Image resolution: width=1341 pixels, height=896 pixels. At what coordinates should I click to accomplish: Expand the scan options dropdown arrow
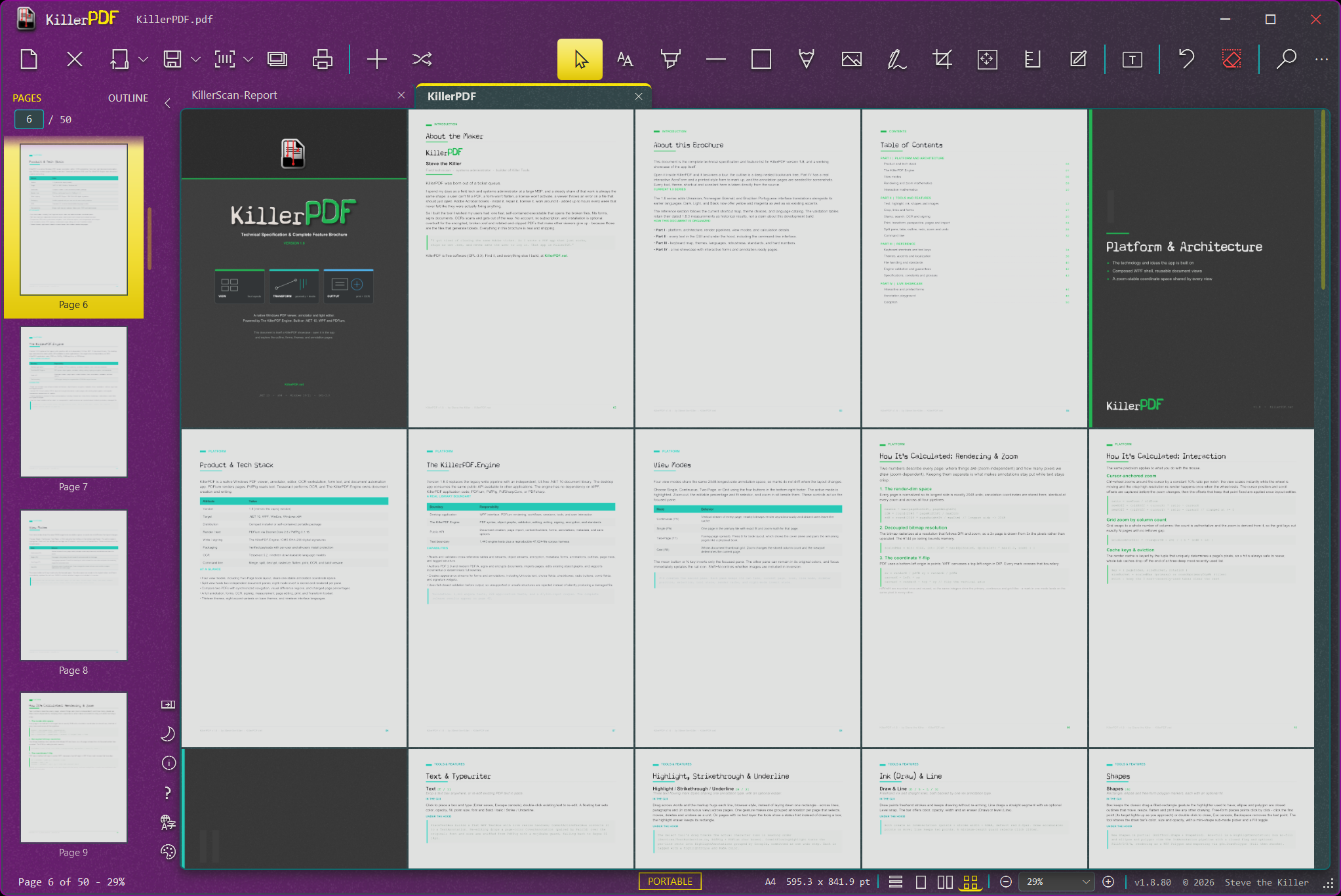(x=248, y=60)
